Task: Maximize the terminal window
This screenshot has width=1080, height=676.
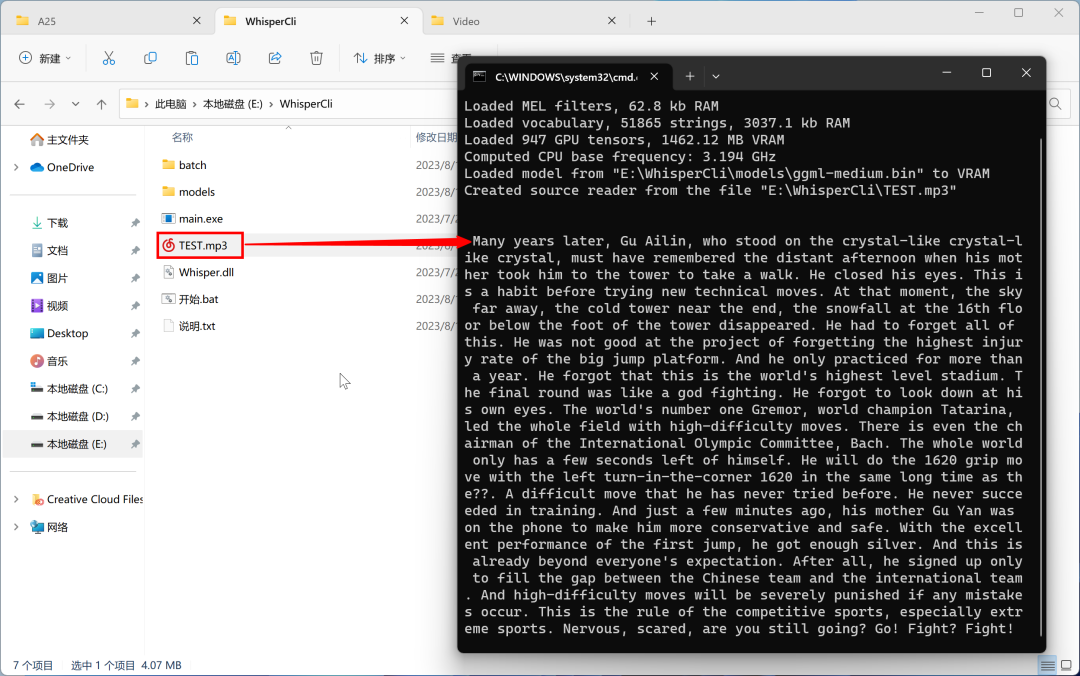Action: point(986,73)
